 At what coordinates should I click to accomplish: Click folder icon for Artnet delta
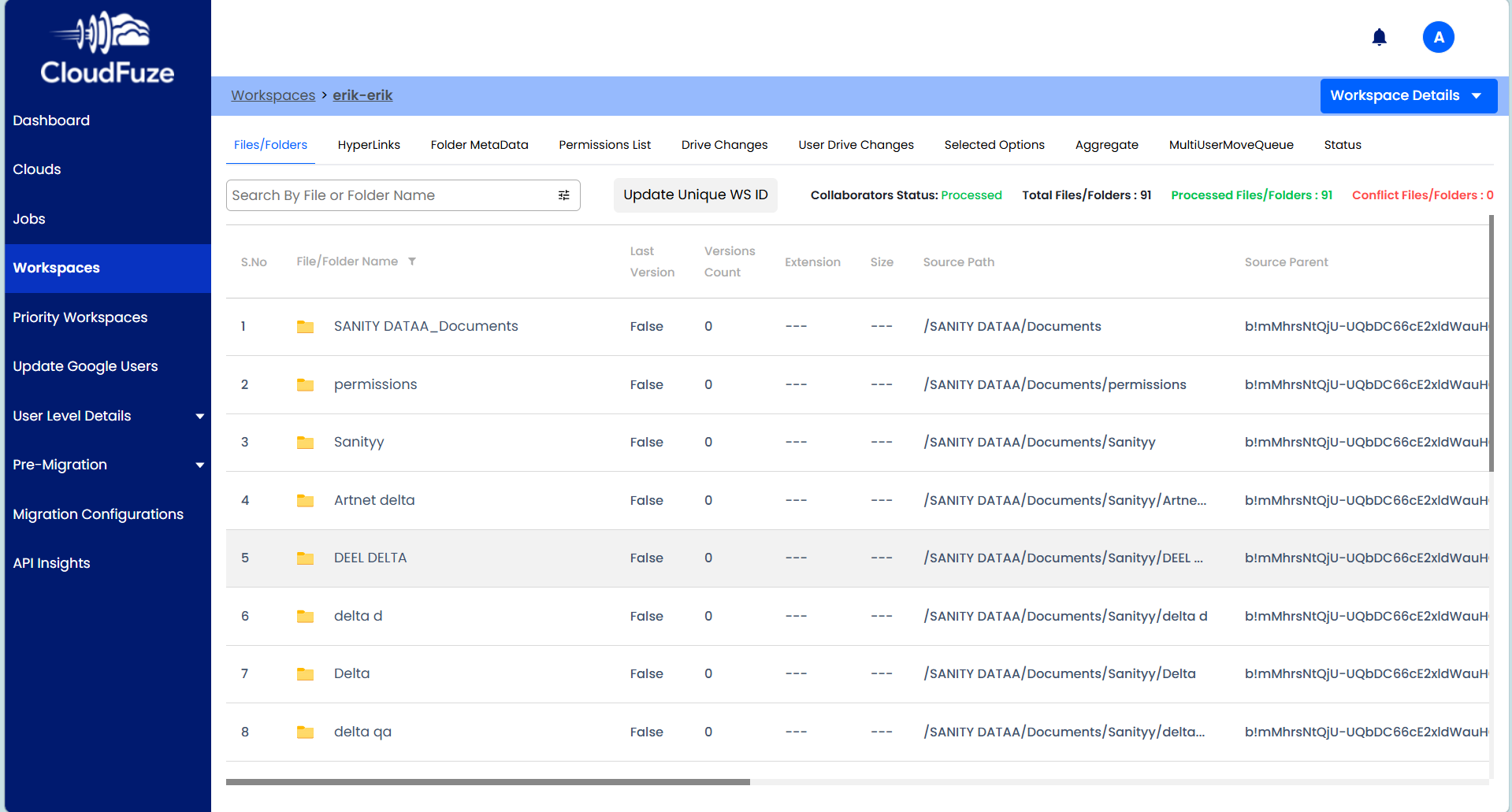coord(305,501)
